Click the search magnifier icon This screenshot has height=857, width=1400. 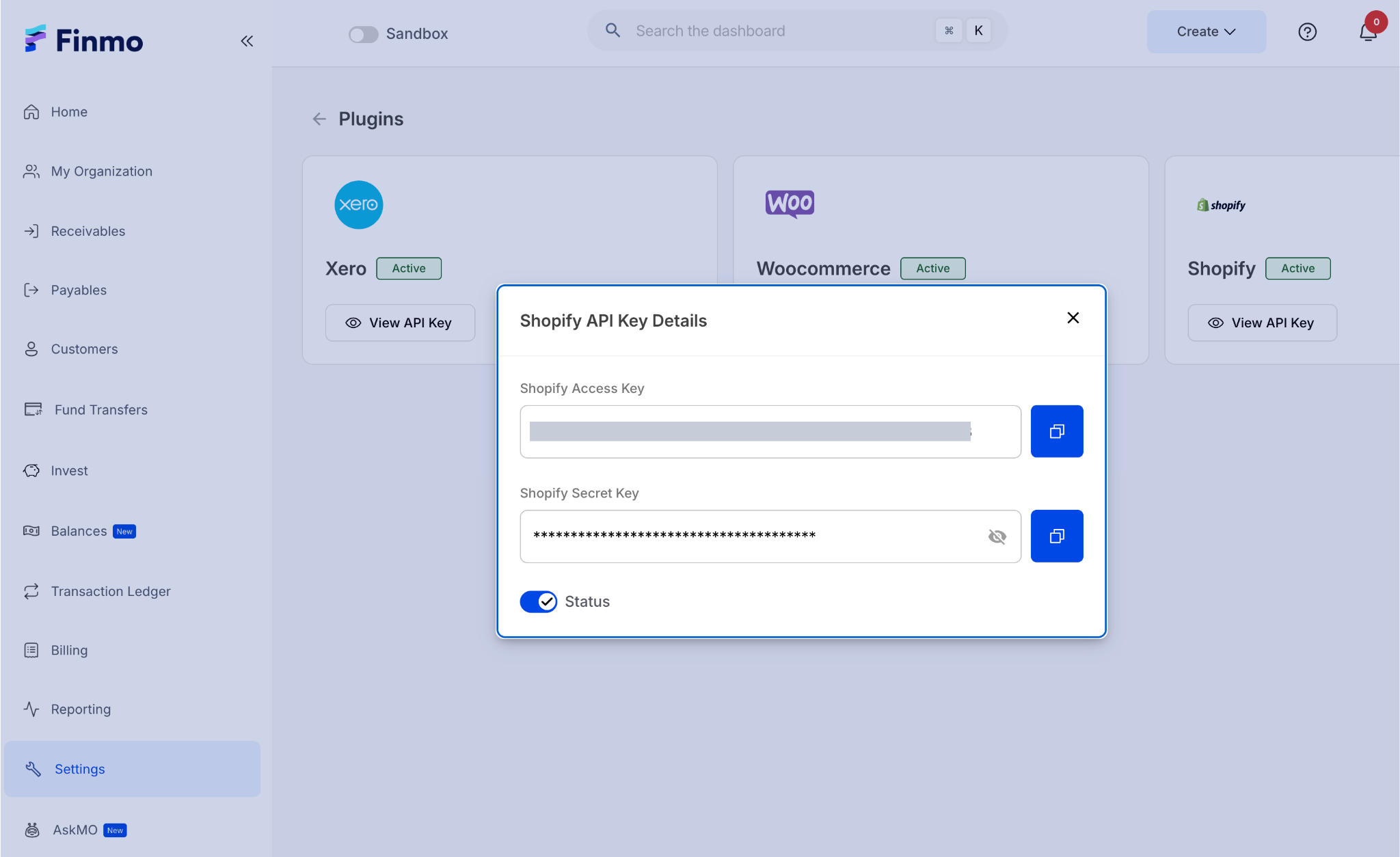612,31
